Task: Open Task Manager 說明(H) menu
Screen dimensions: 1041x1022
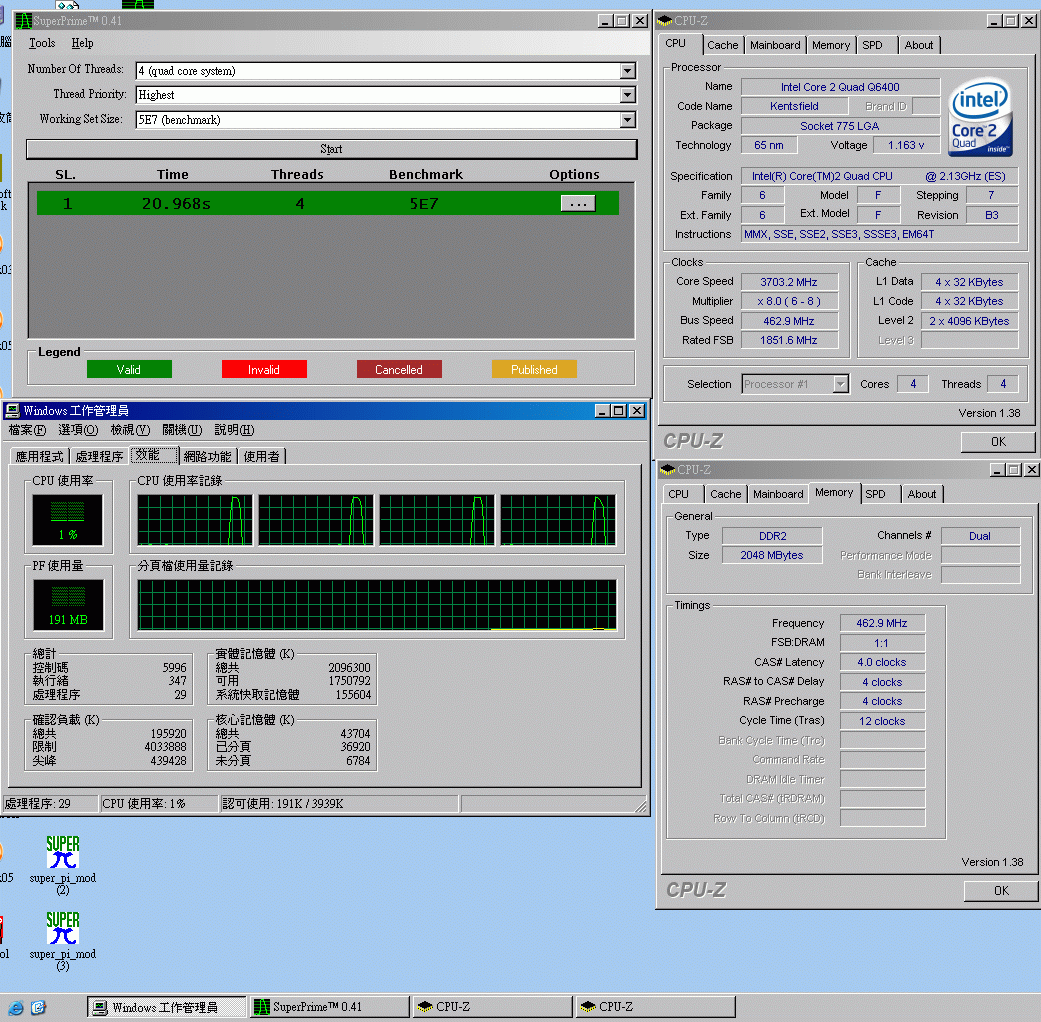Action: pyautogui.click(x=234, y=430)
